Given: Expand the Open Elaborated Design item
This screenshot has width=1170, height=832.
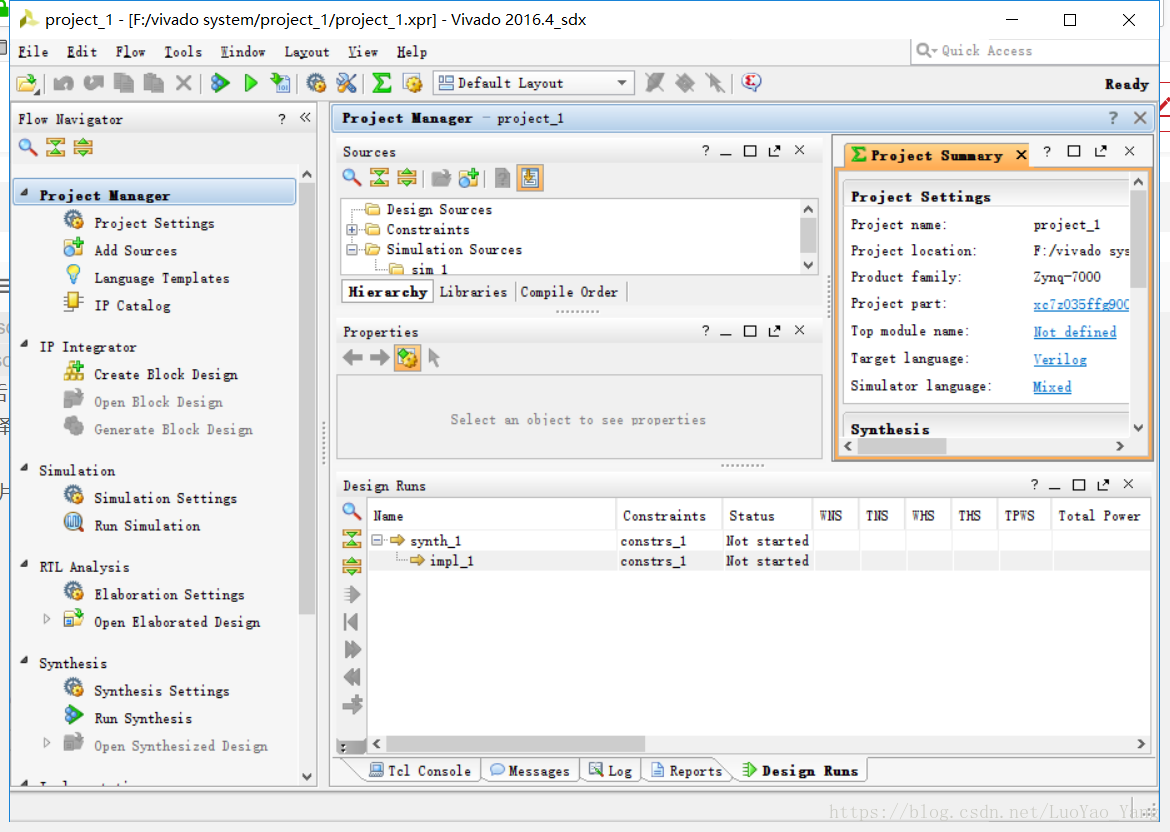Looking at the screenshot, I should (x=46, y=619).
